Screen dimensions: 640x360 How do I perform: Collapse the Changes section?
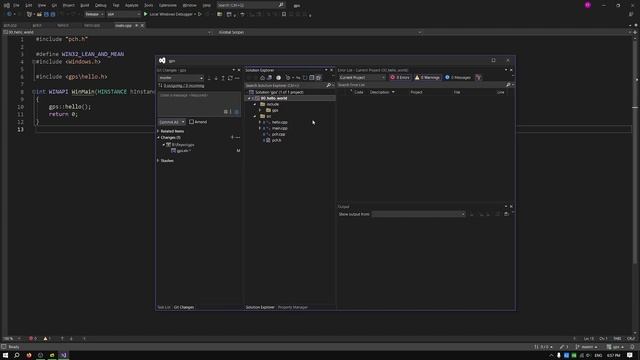[x=158, y=138]
